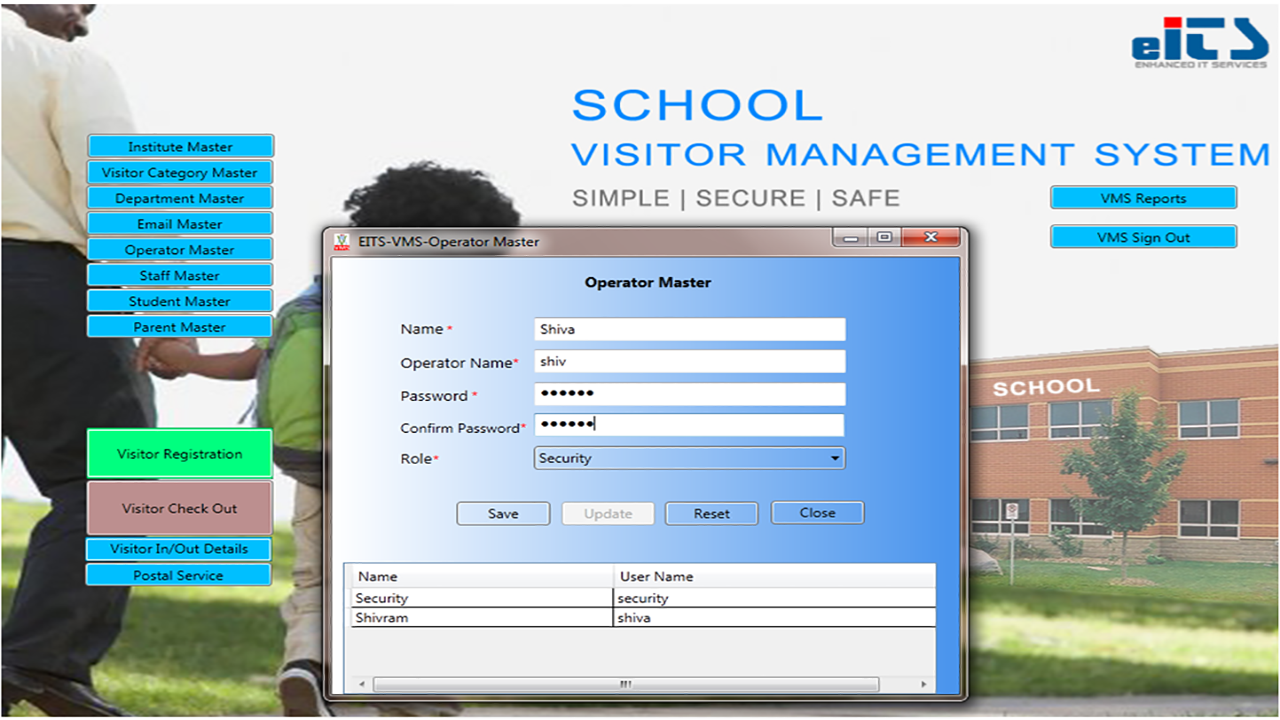
Task: Close the Operator Master window from title bar
Action: (x=930, y=238)
